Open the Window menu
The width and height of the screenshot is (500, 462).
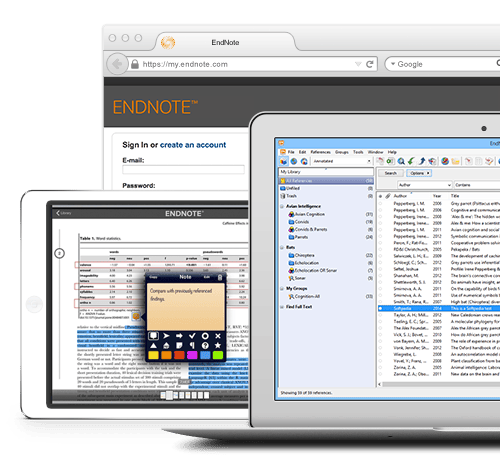pos(376,152)
